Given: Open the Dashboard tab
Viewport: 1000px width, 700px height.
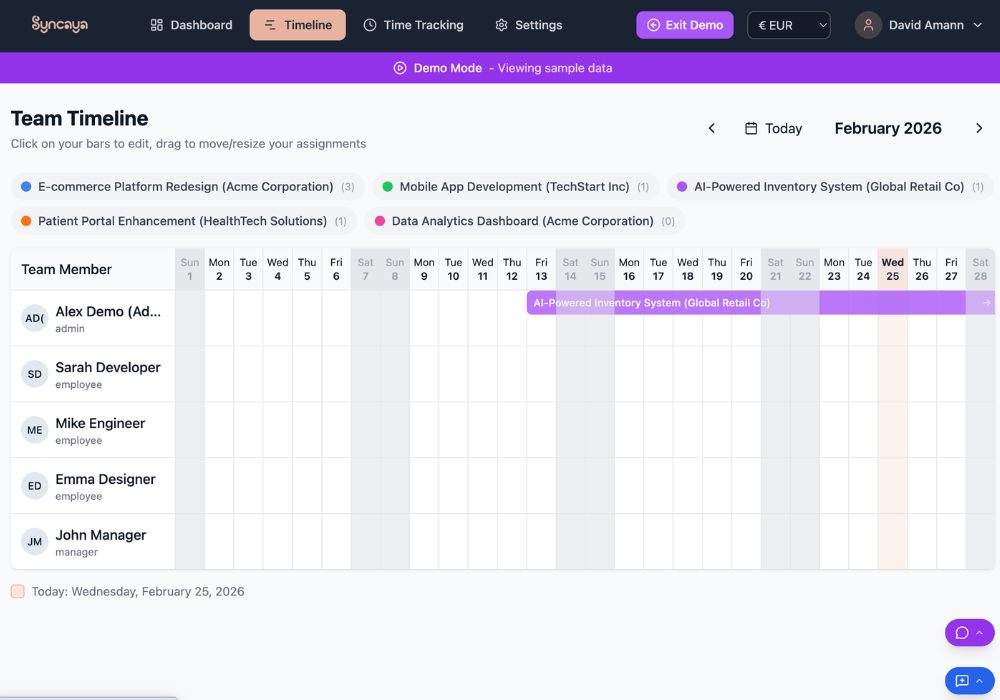Looking at the screenshot, I should point(191,25).
